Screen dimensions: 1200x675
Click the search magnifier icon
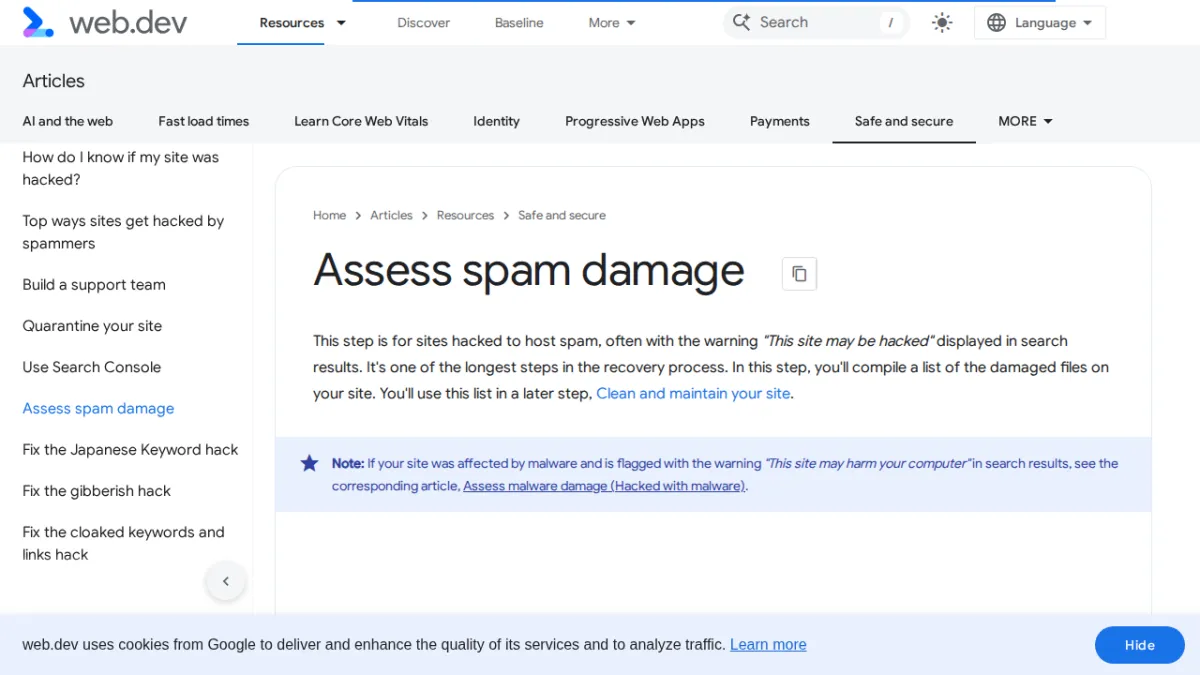pyautogui.click(x=741, y=22)
